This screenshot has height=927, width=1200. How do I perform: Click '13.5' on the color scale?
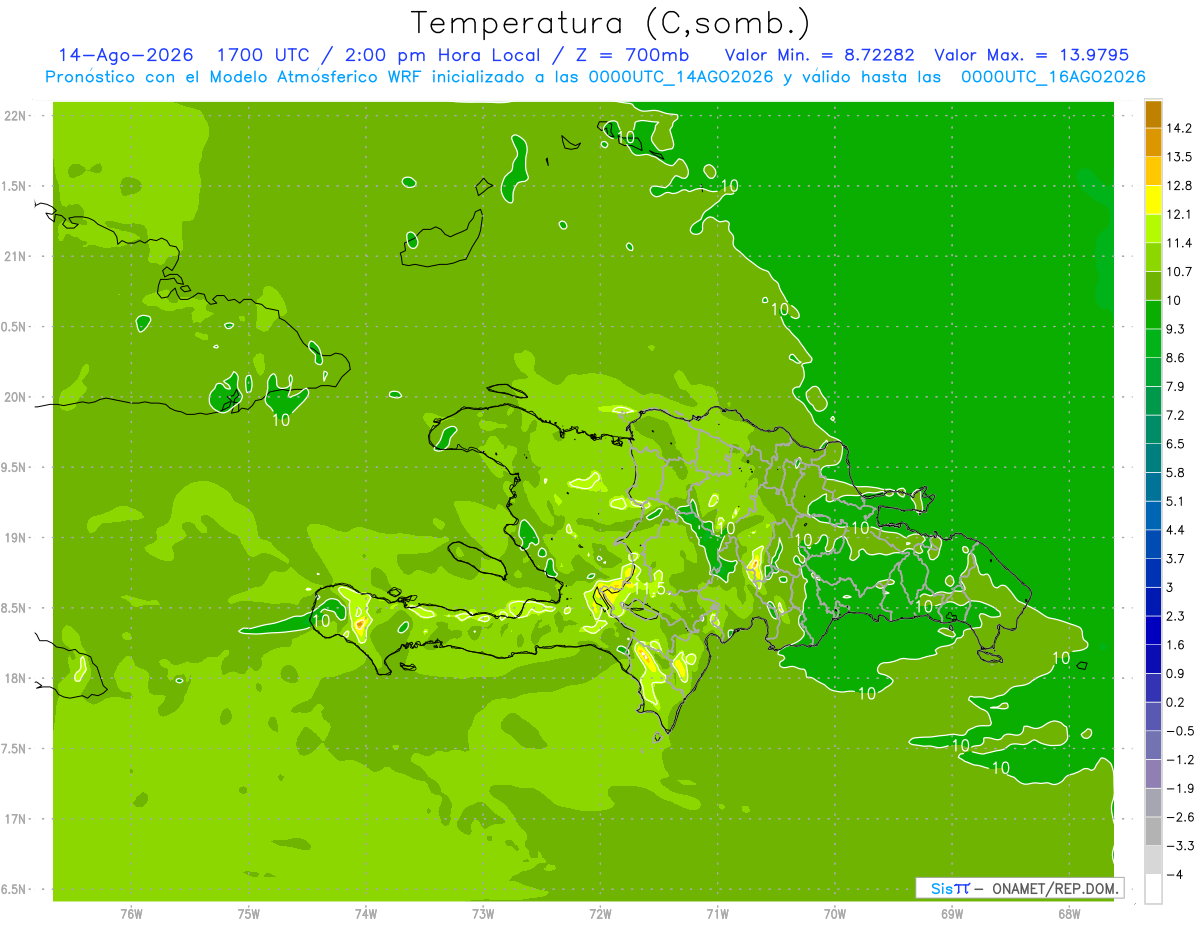tap(1179, 157)
